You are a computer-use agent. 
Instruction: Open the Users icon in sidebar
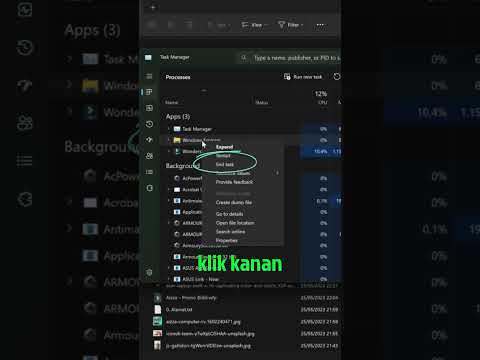[x=149, y=156]
